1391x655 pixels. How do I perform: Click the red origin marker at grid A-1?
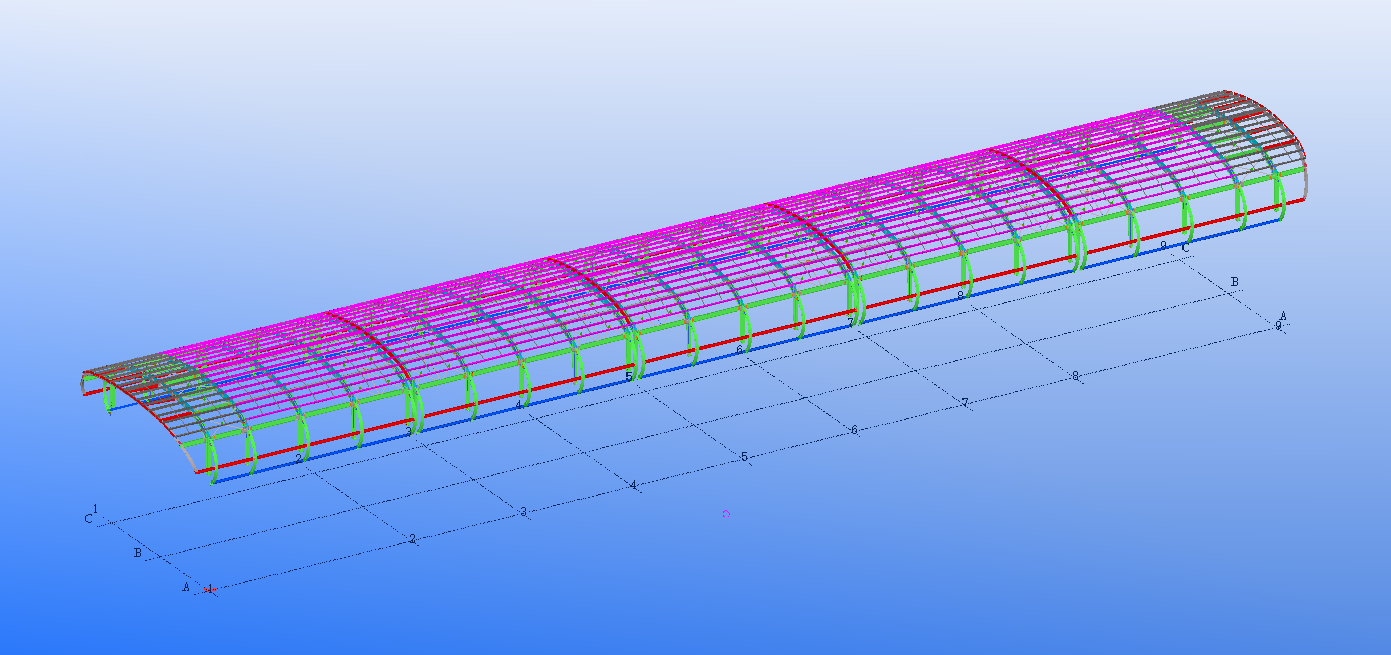[210, 589]
